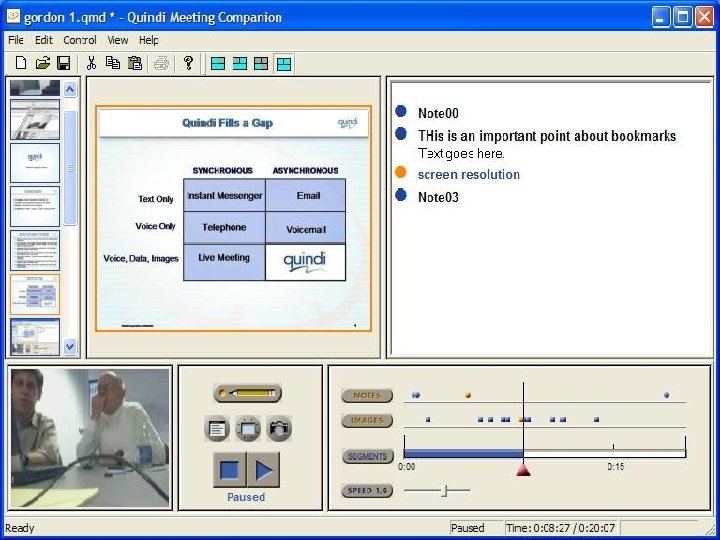Click the red timeline position marker
The width and height of the screenshot is (720, 540).
pyautogui.click(x=523, y=470)
